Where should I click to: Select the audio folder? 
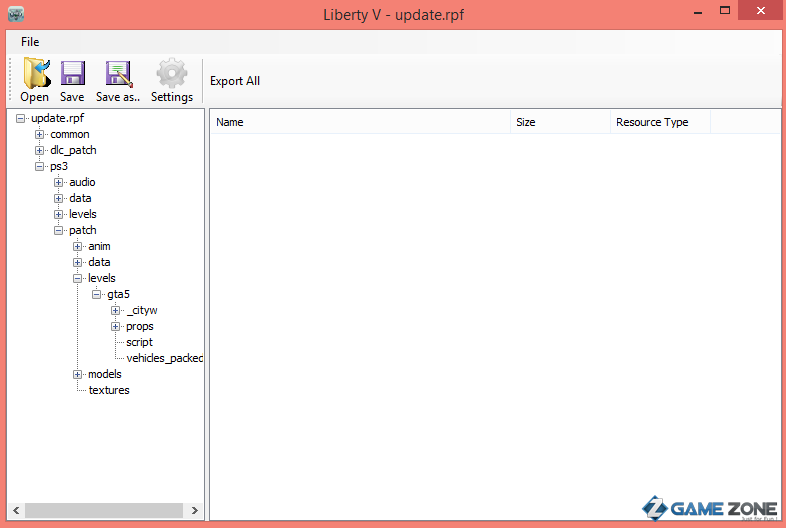tap(82, 183)
